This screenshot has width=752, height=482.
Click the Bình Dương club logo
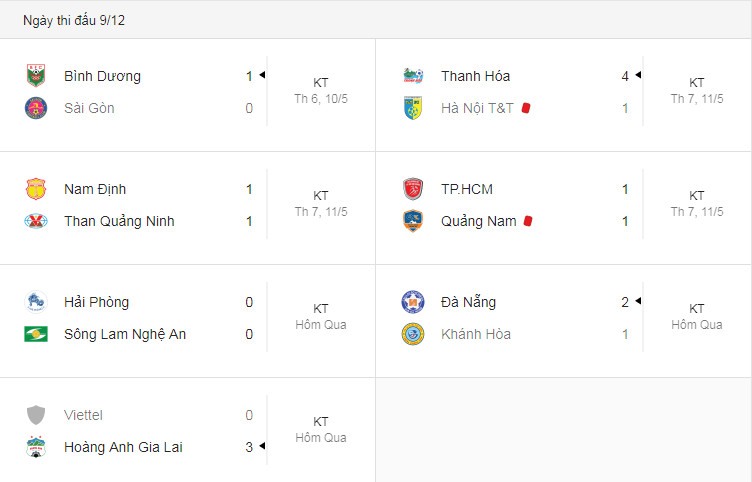(36, 76)
